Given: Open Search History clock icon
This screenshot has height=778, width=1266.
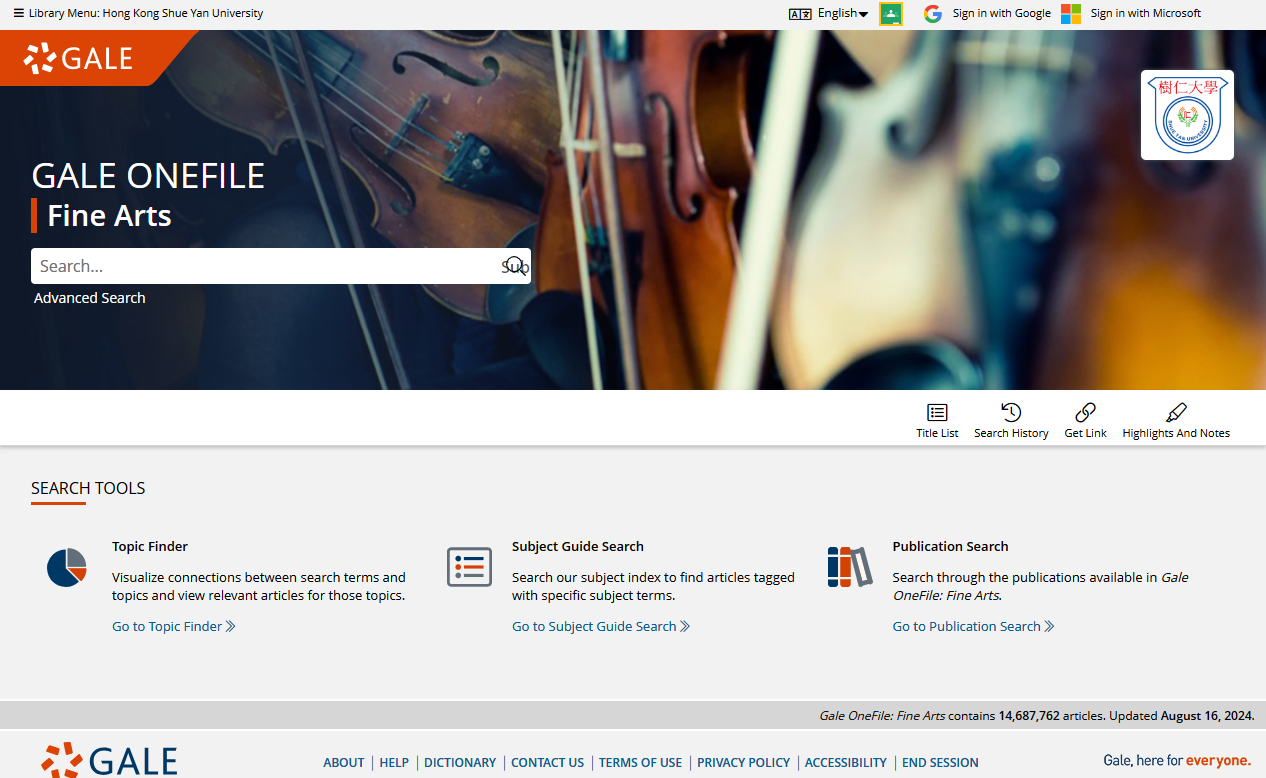Looking at the screenshot, I should [x=1011, y=412].
